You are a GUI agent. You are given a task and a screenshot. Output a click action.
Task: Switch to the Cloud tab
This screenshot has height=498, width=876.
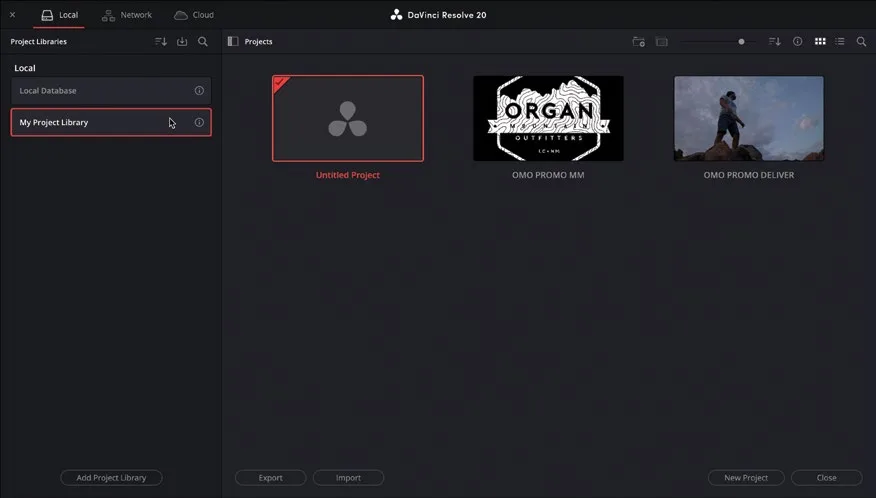pyautogui.click(x=194, y=15)
